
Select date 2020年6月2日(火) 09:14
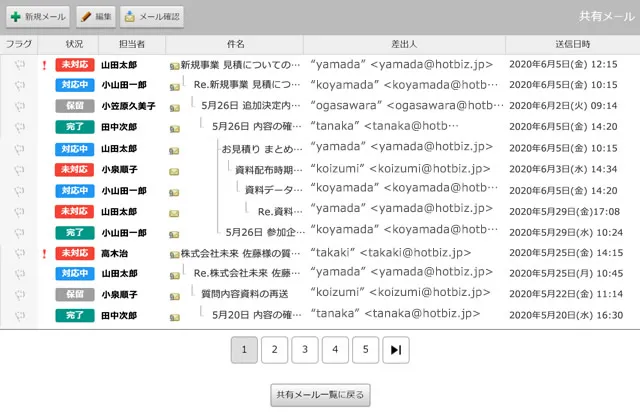[563, 106]
